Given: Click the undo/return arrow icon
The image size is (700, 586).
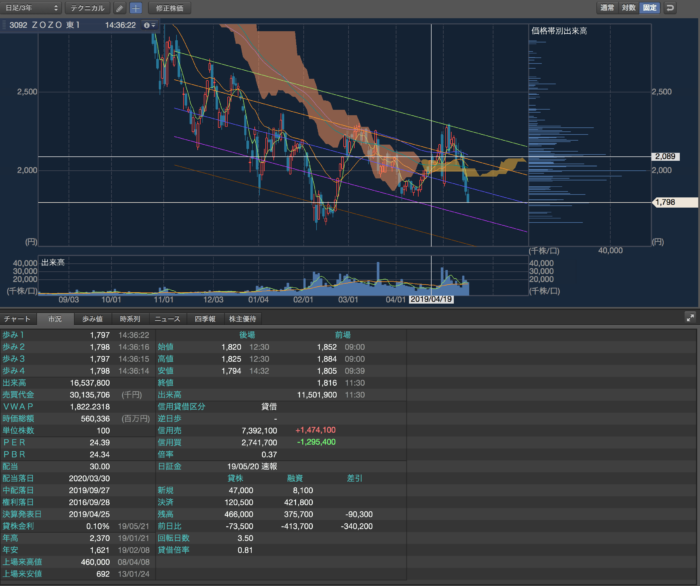Looking at the screenshot, I should (670, 8).
